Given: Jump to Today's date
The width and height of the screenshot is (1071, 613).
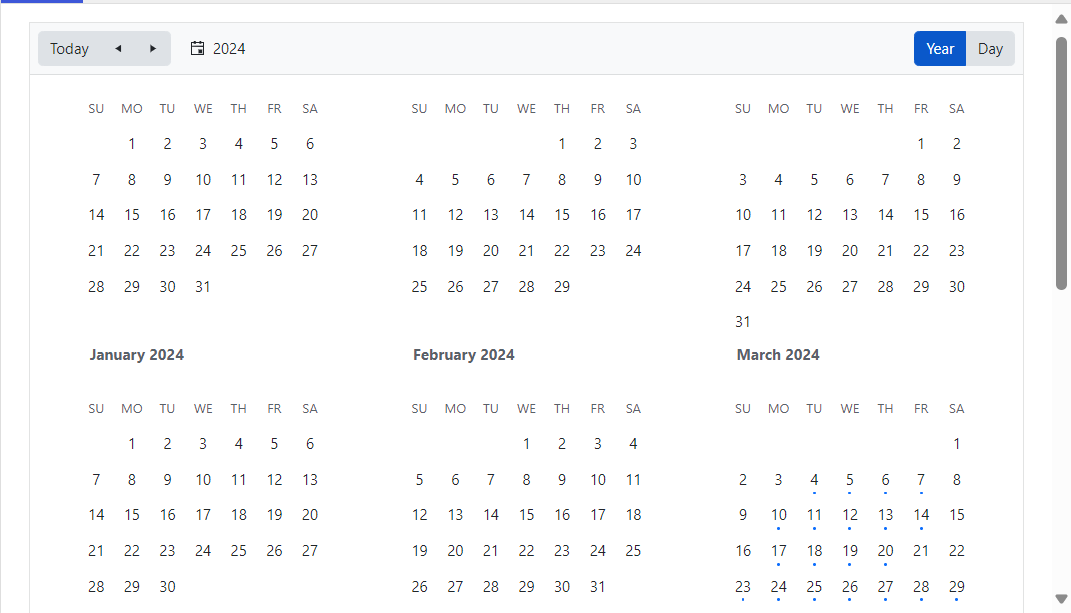Looking at the screenshot, I should (69, 49).
